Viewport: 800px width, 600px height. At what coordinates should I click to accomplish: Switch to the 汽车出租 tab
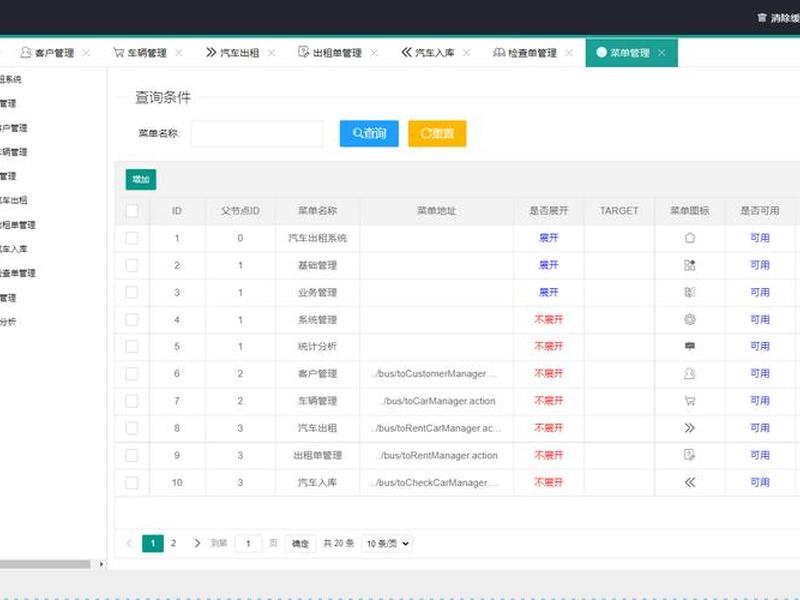240,53
